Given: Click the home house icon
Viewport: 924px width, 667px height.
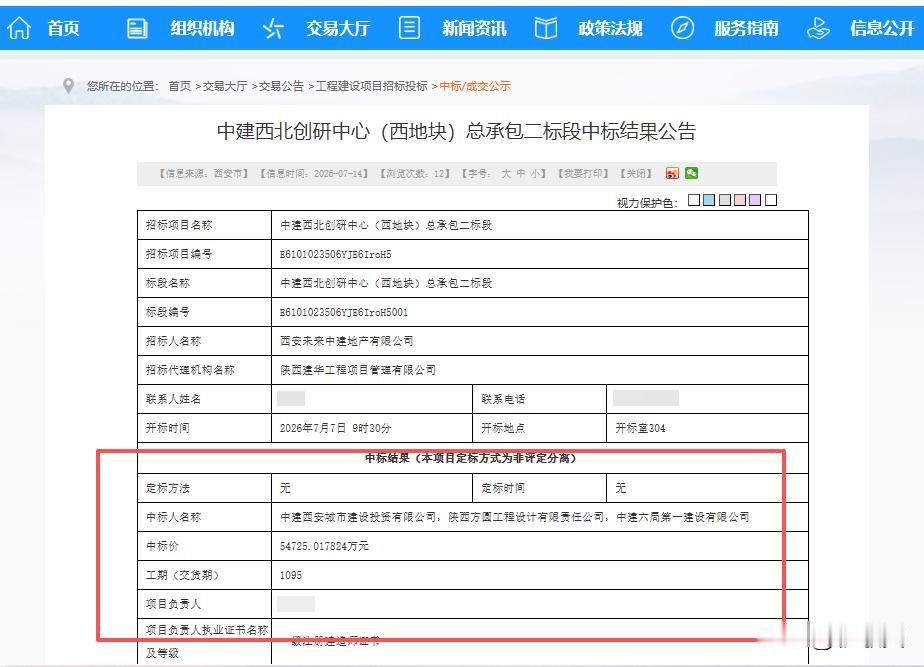Looking at the screenshot, I should [19, 28].
